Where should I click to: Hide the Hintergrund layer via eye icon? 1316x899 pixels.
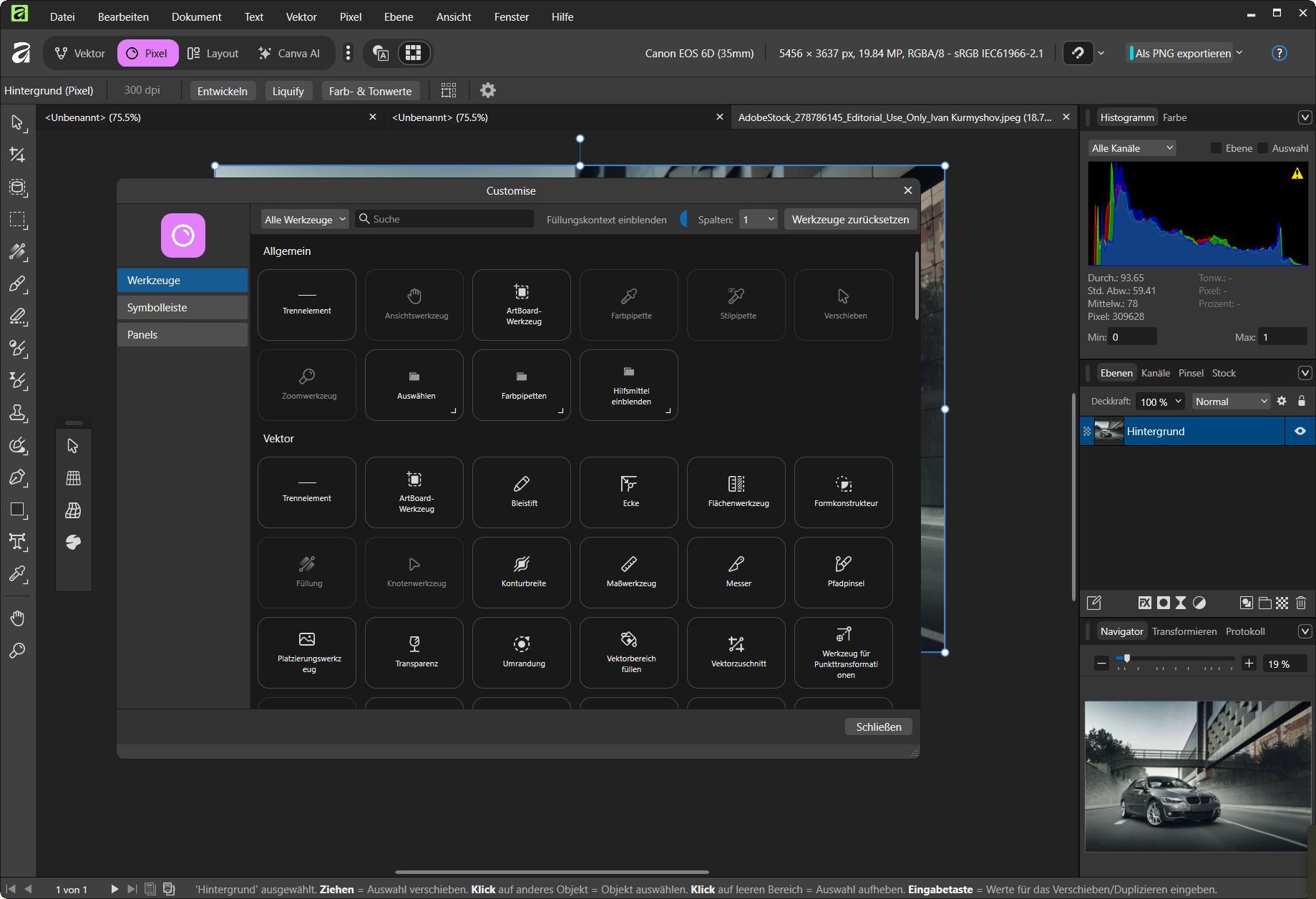[1300, 431]
